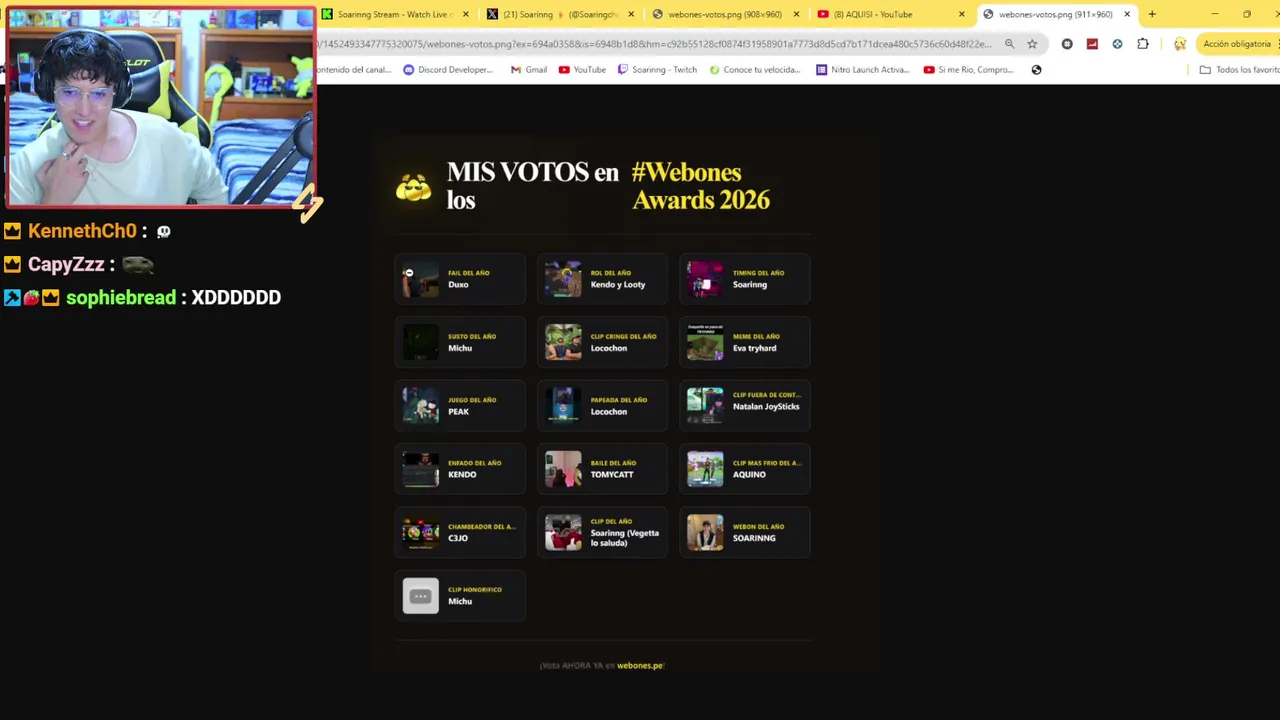The width and height of the screenshot is (1280, 720).
Task: Open the Discord Developer bookmark
Action: (x=448, y=70)
